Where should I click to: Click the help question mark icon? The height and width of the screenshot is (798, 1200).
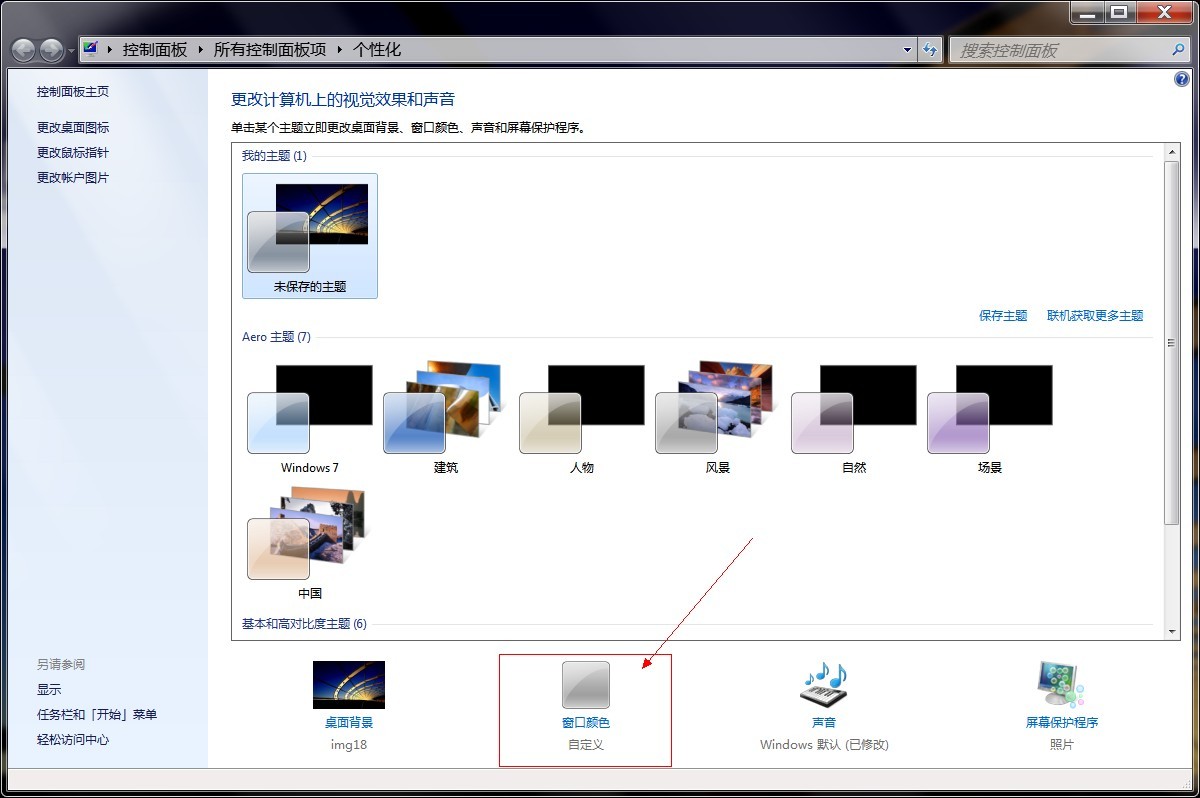click(x=1182, y=79)
